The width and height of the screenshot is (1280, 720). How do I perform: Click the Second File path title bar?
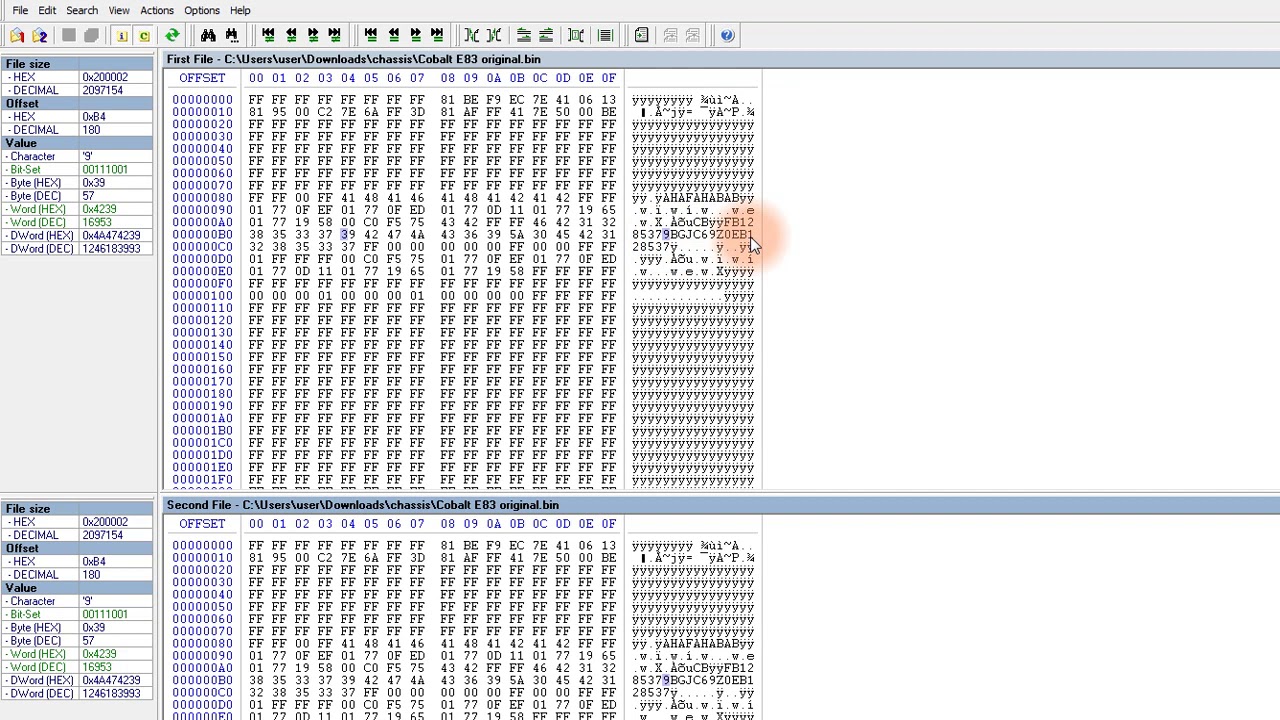721,505
